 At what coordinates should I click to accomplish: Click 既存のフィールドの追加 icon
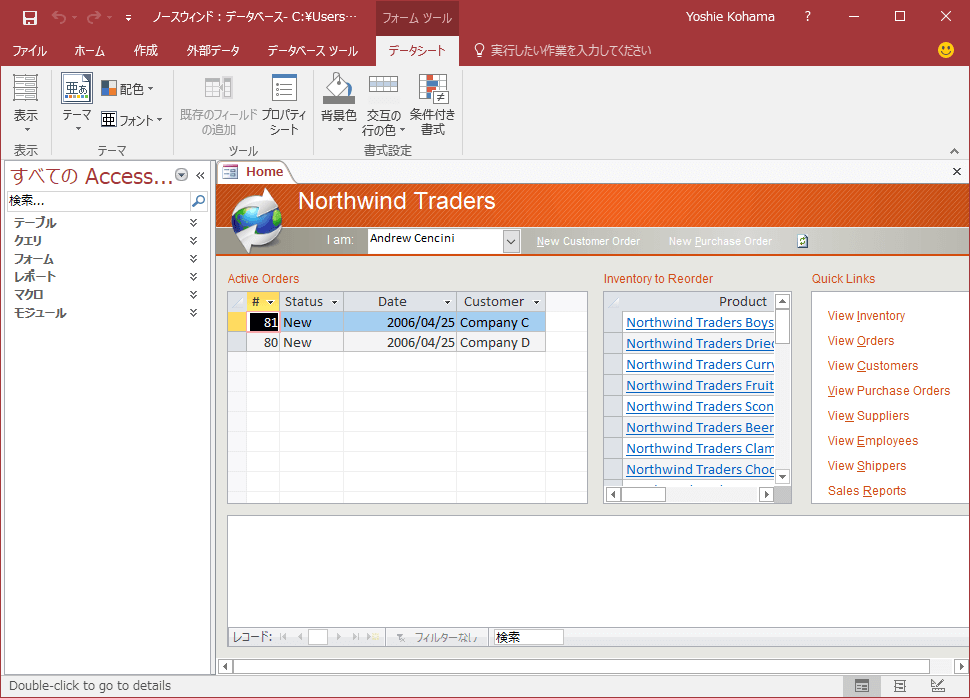pos(218,88)
